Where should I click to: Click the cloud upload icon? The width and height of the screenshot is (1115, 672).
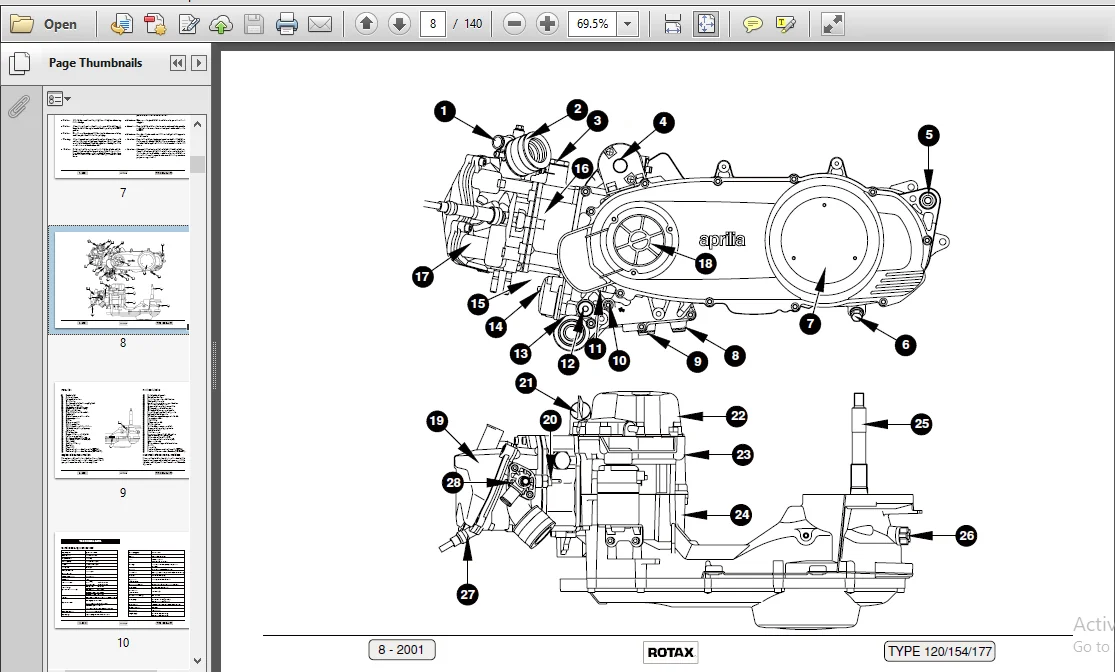(221, 24)
